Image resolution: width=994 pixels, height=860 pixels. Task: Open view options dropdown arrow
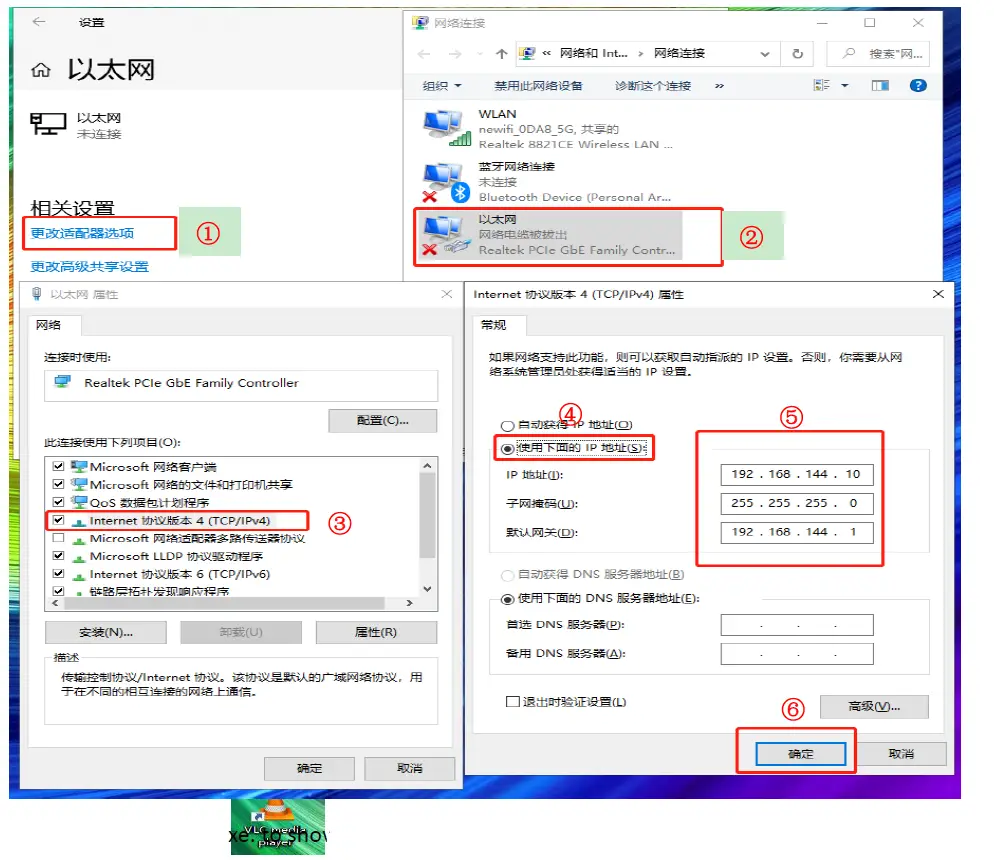click(845, 86)
